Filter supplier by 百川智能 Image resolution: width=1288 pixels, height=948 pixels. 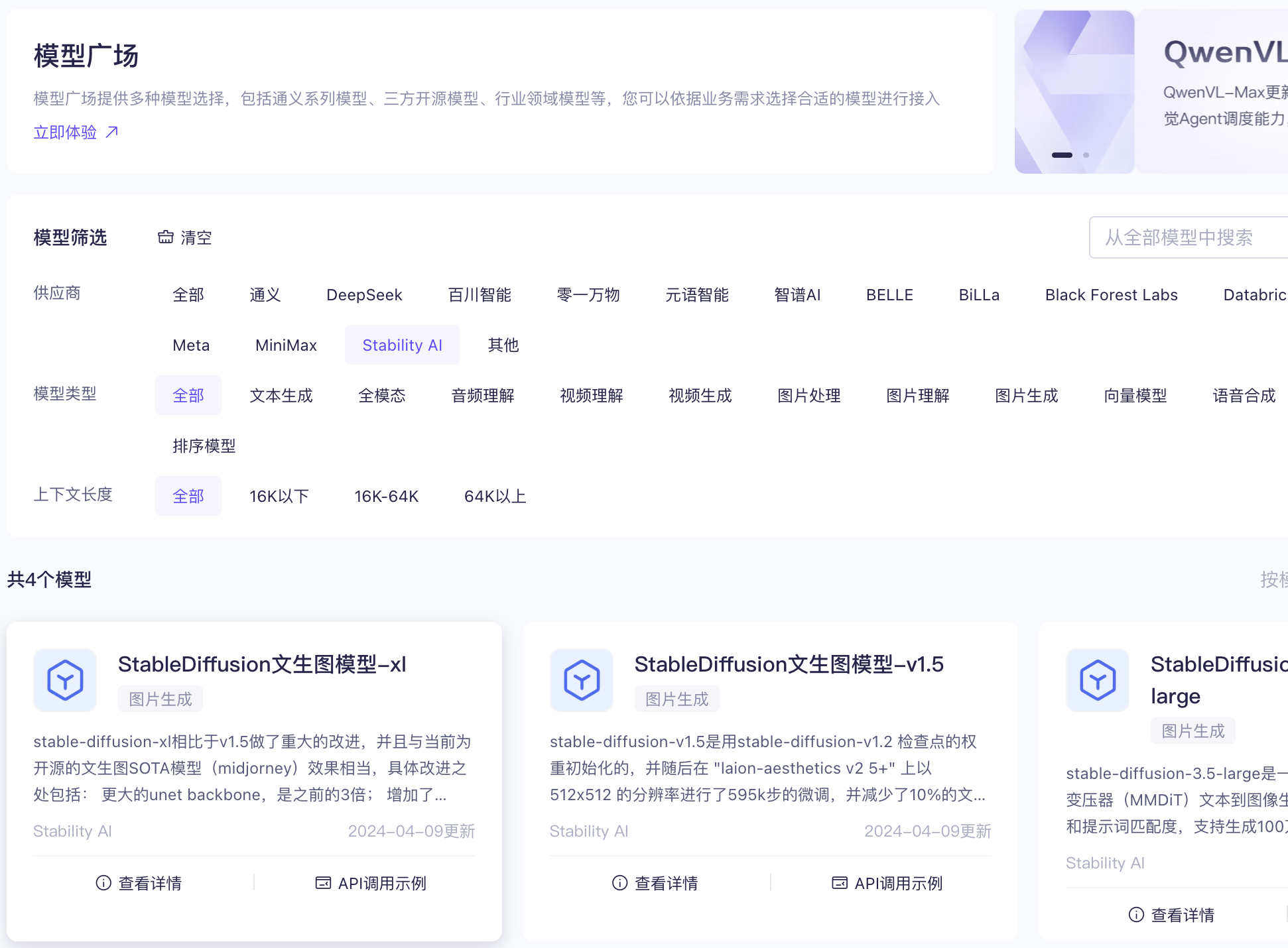[480, 295]
